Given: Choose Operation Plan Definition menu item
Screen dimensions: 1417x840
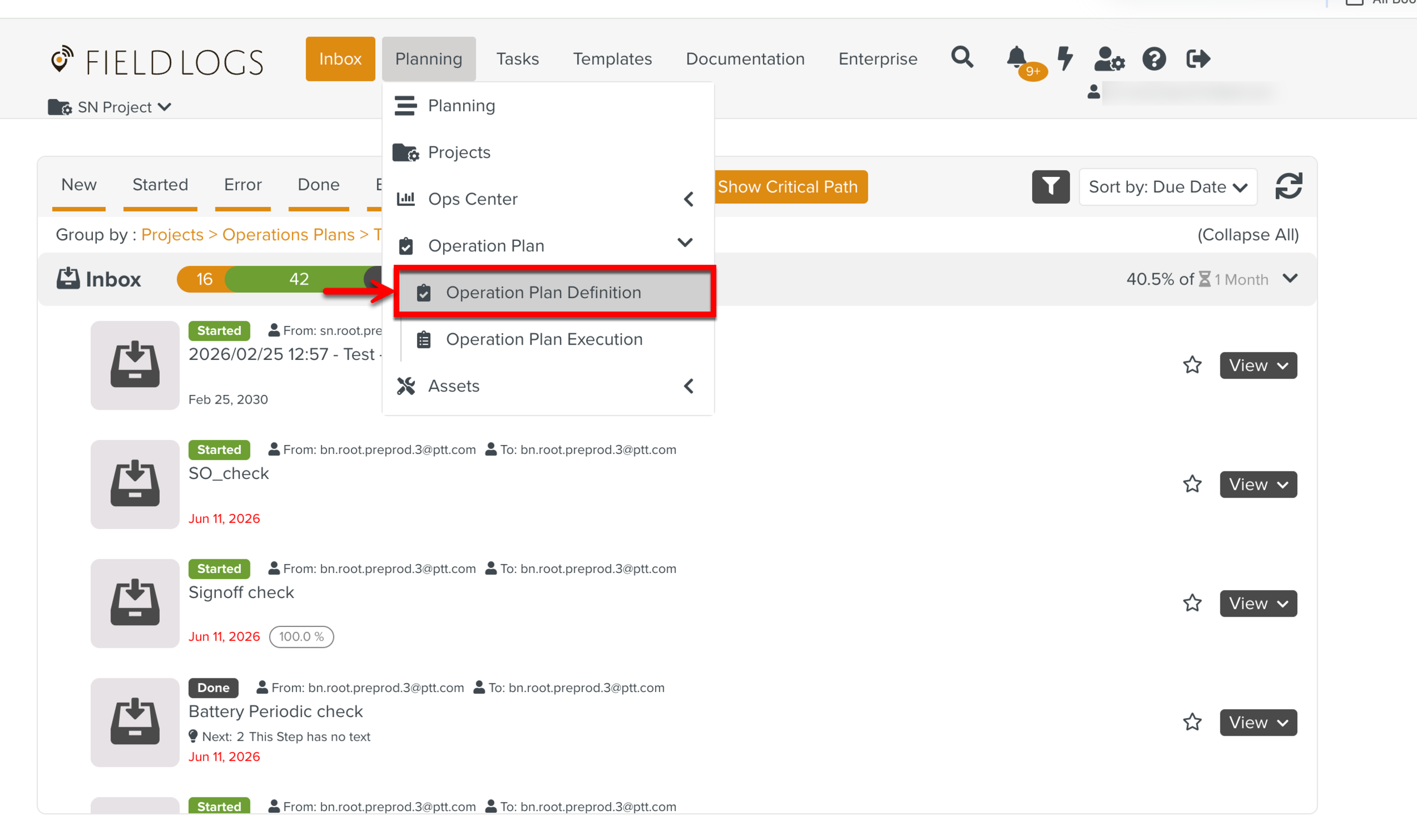Looking at the screenshot, I should point(554,292).
